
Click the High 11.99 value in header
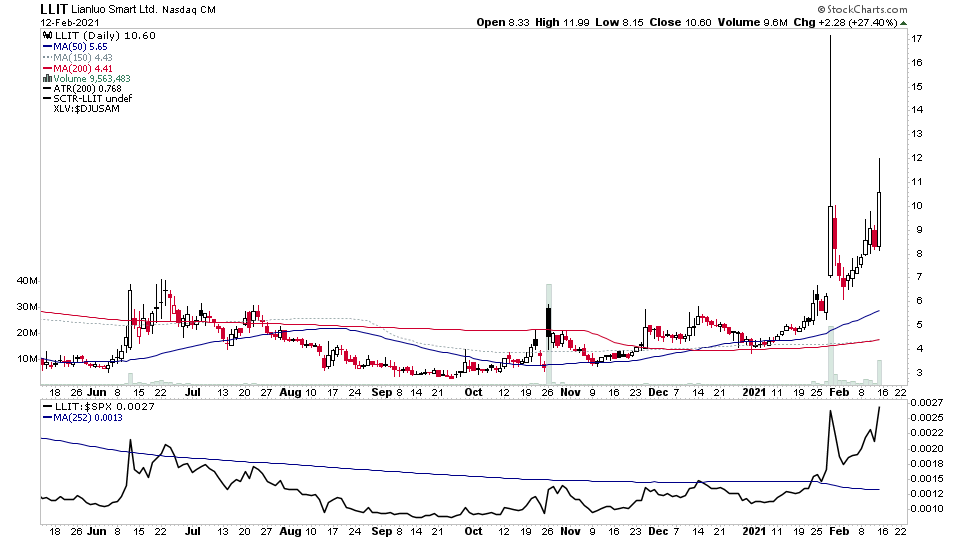[x=562, y=23]
